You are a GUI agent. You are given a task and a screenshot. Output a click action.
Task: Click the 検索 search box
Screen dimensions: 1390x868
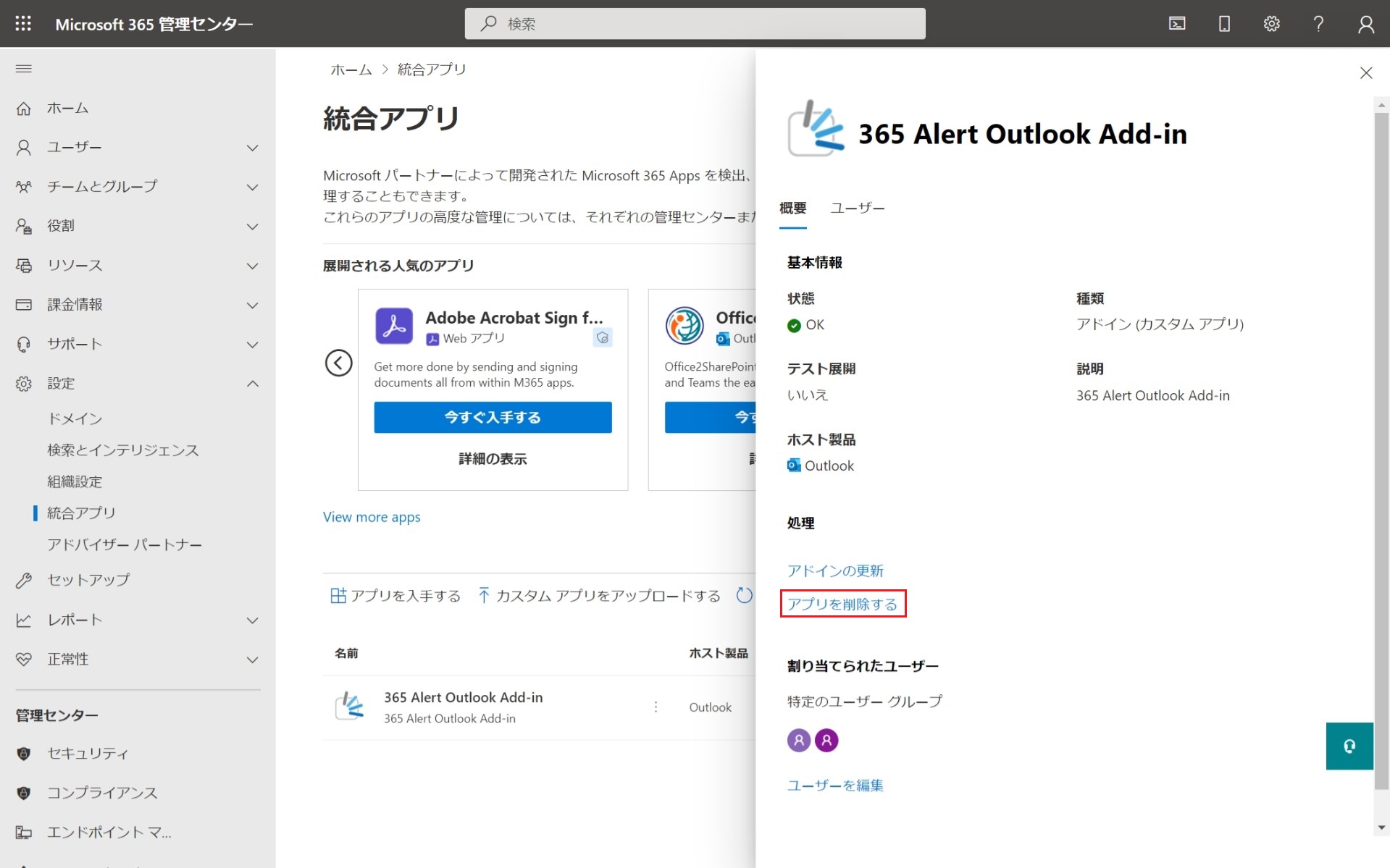point(695,24)
